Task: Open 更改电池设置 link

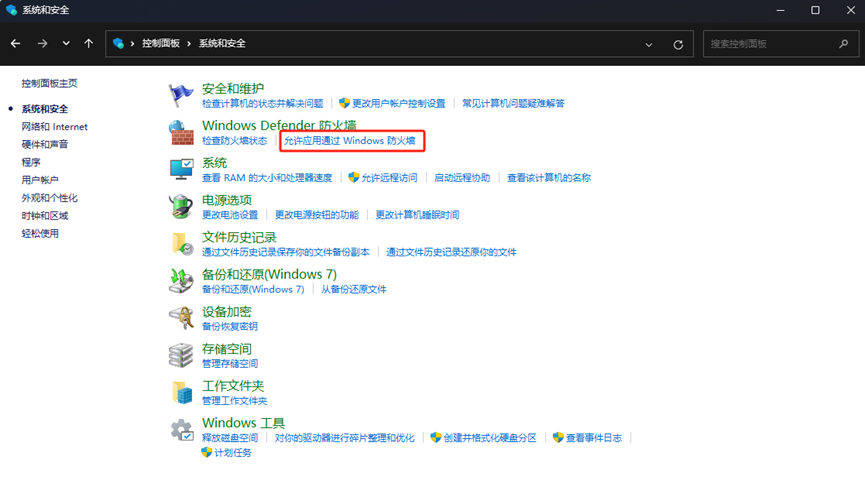Action: click(230, 215)
